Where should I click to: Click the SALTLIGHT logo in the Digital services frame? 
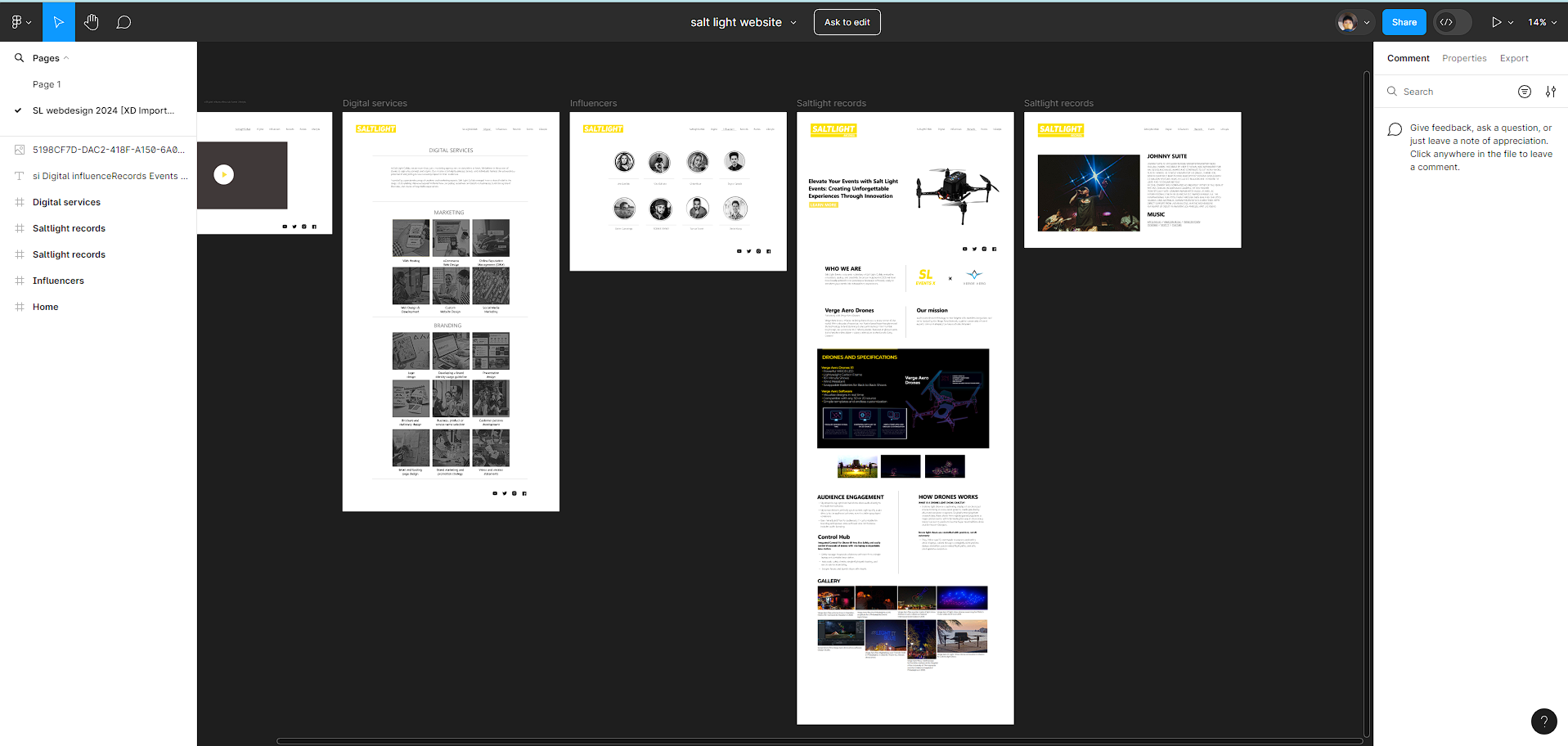[375, 129]
